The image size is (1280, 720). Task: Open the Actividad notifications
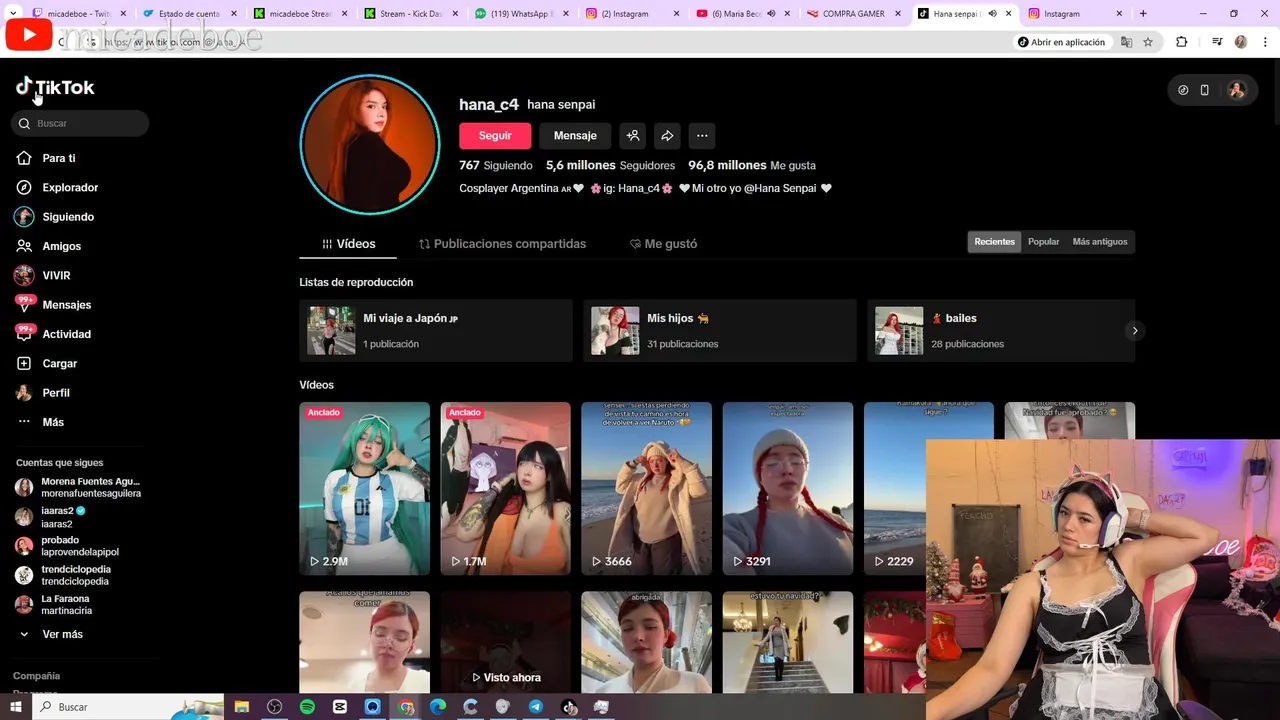[x=66, y=334]
